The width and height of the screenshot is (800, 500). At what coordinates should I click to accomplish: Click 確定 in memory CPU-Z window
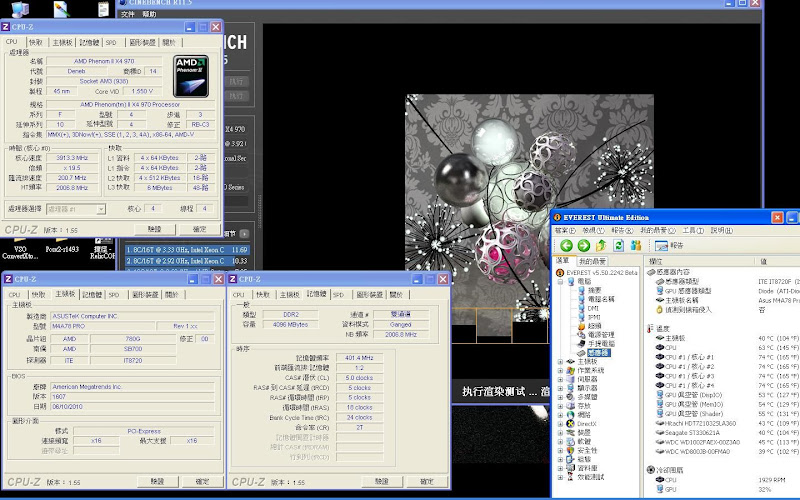tap(427, 482)
